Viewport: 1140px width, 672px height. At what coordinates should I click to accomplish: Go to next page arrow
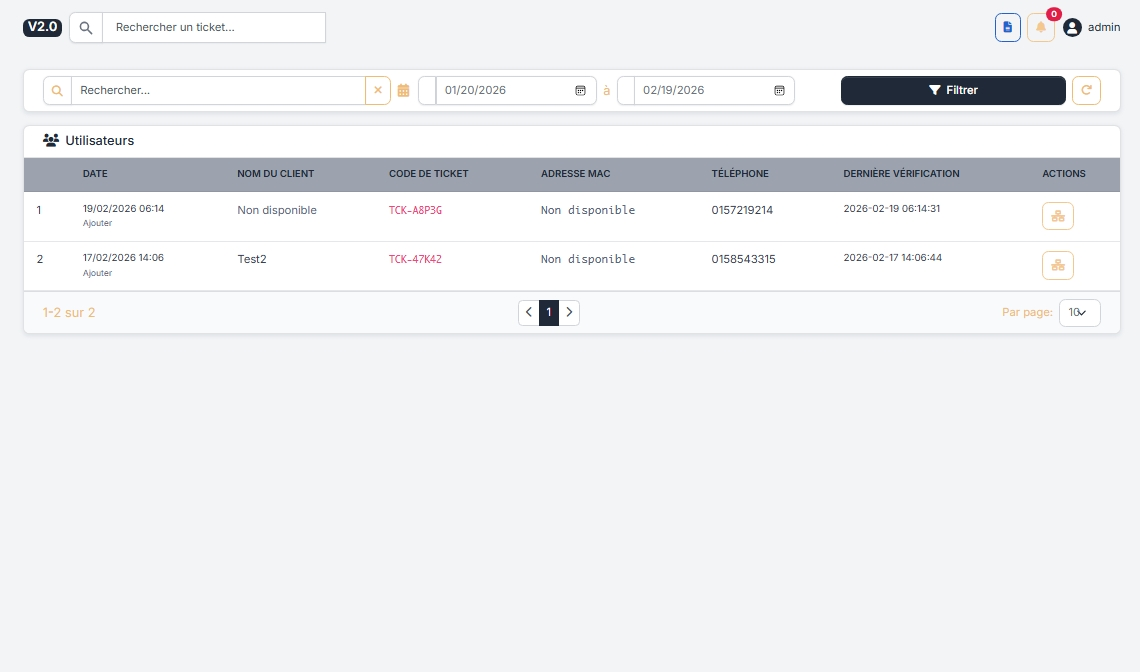click(x=569, y=312)
